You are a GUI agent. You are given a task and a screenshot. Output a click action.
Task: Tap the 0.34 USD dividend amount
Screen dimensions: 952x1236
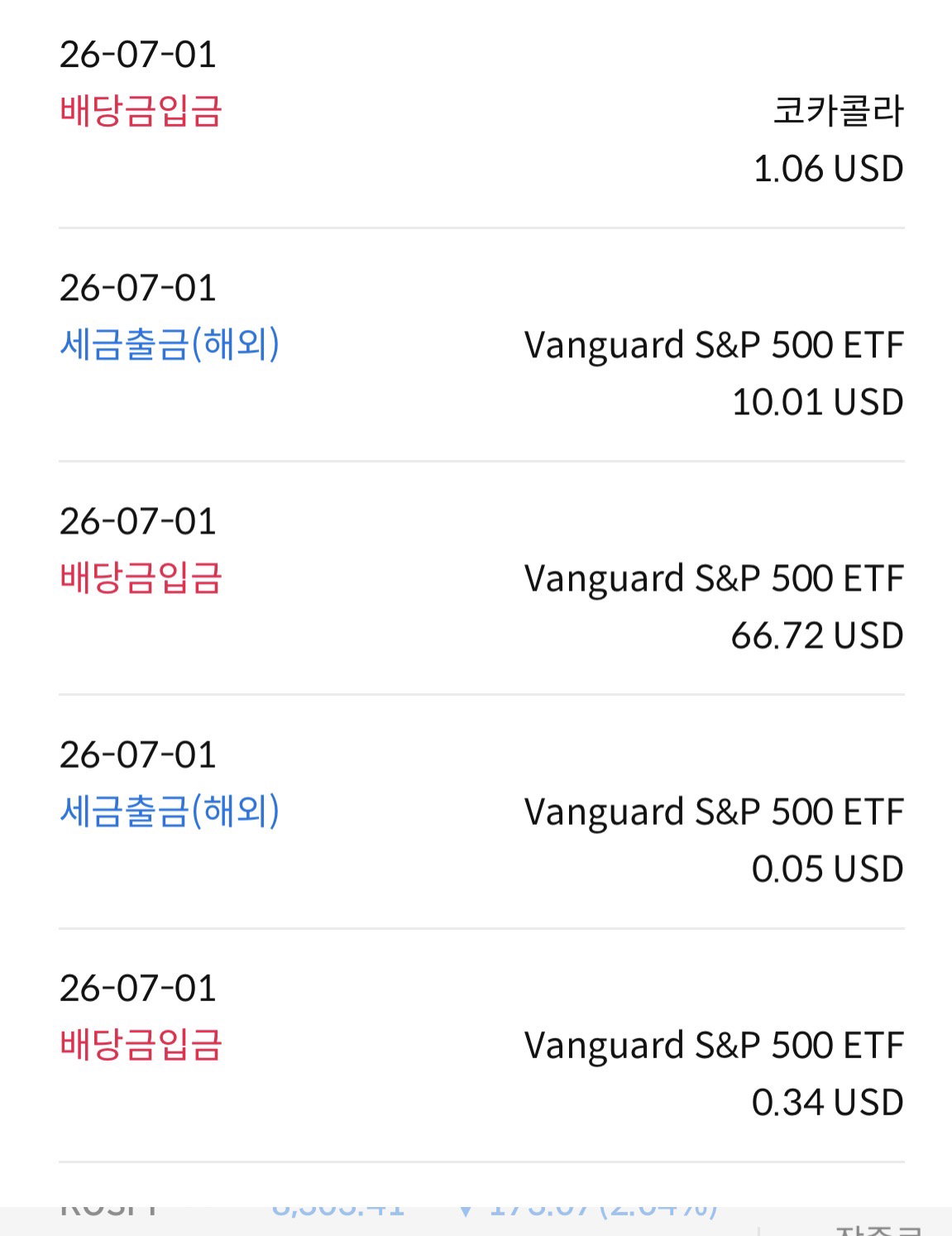click(827, 1102)
